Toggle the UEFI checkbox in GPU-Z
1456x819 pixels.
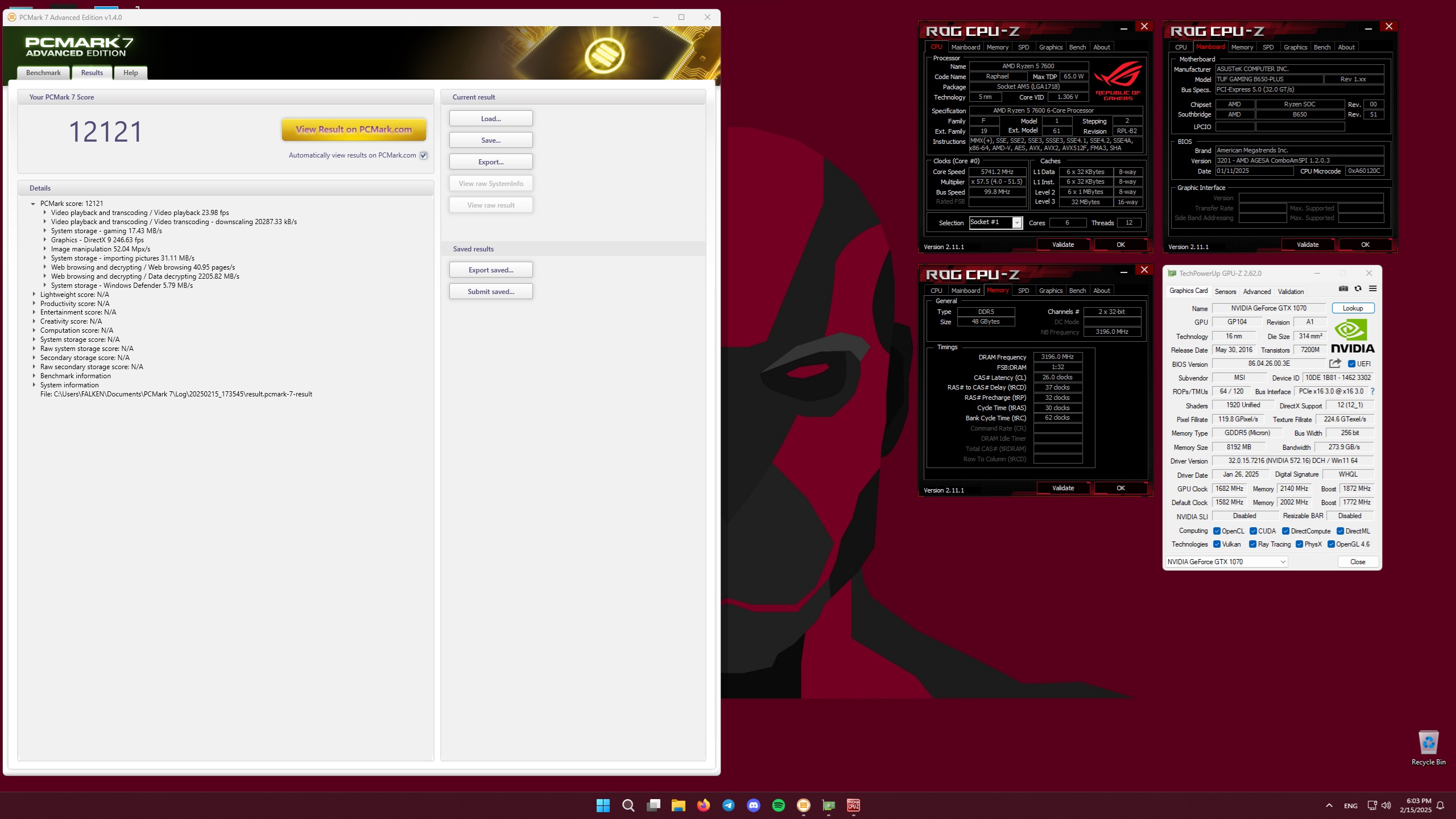pyautogui.click(x=1352, y=364)
